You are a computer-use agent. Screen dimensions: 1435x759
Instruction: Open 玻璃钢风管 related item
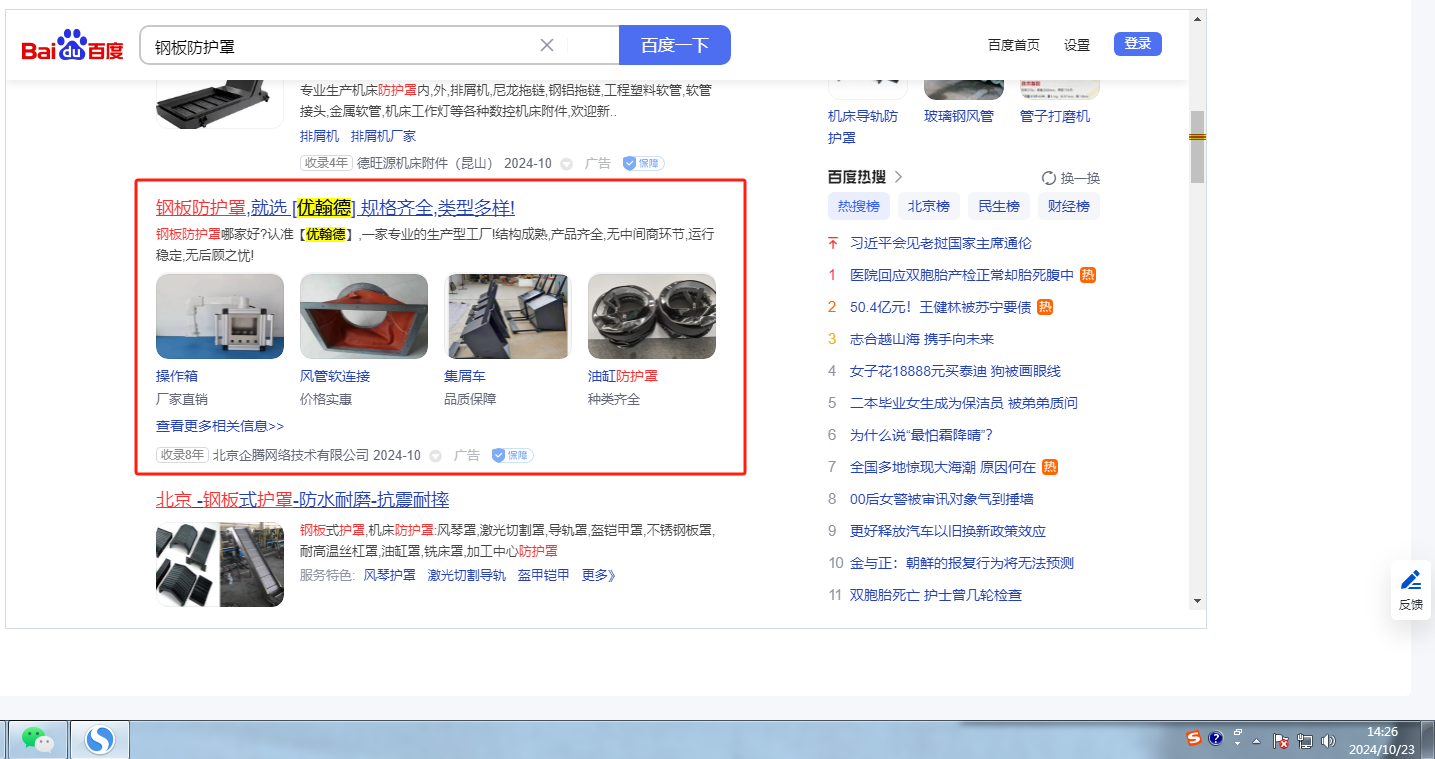click(x=959, y=116)
